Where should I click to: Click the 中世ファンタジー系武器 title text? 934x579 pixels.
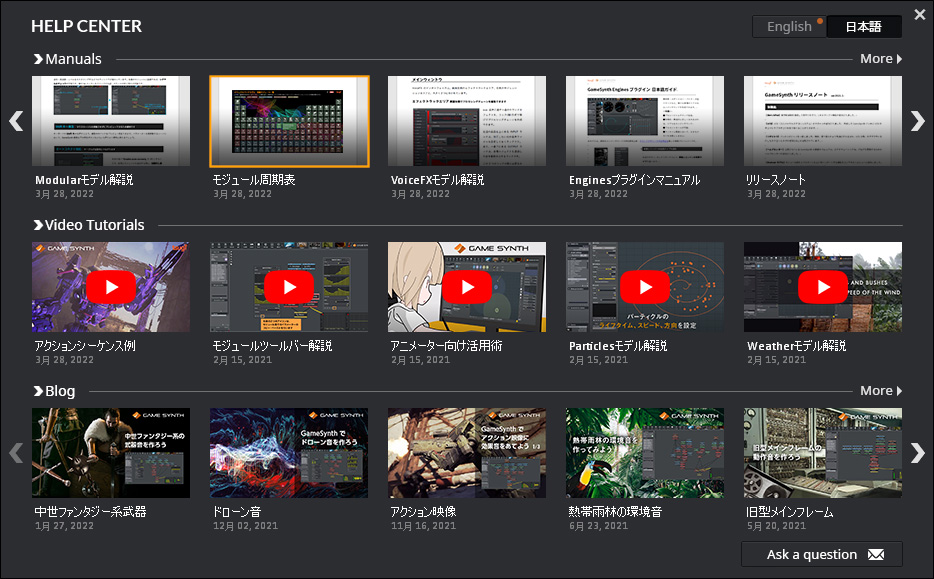[91, 512]
